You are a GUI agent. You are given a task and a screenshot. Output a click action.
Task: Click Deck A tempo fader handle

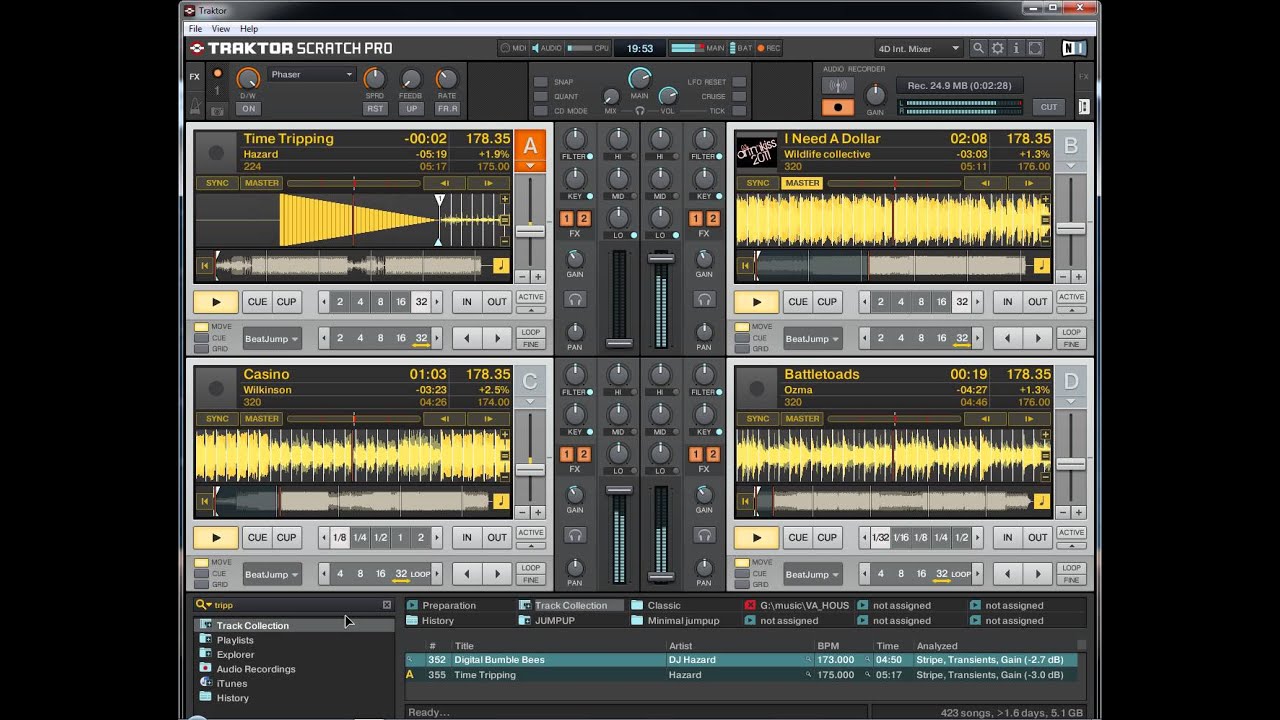pos(530,231)
